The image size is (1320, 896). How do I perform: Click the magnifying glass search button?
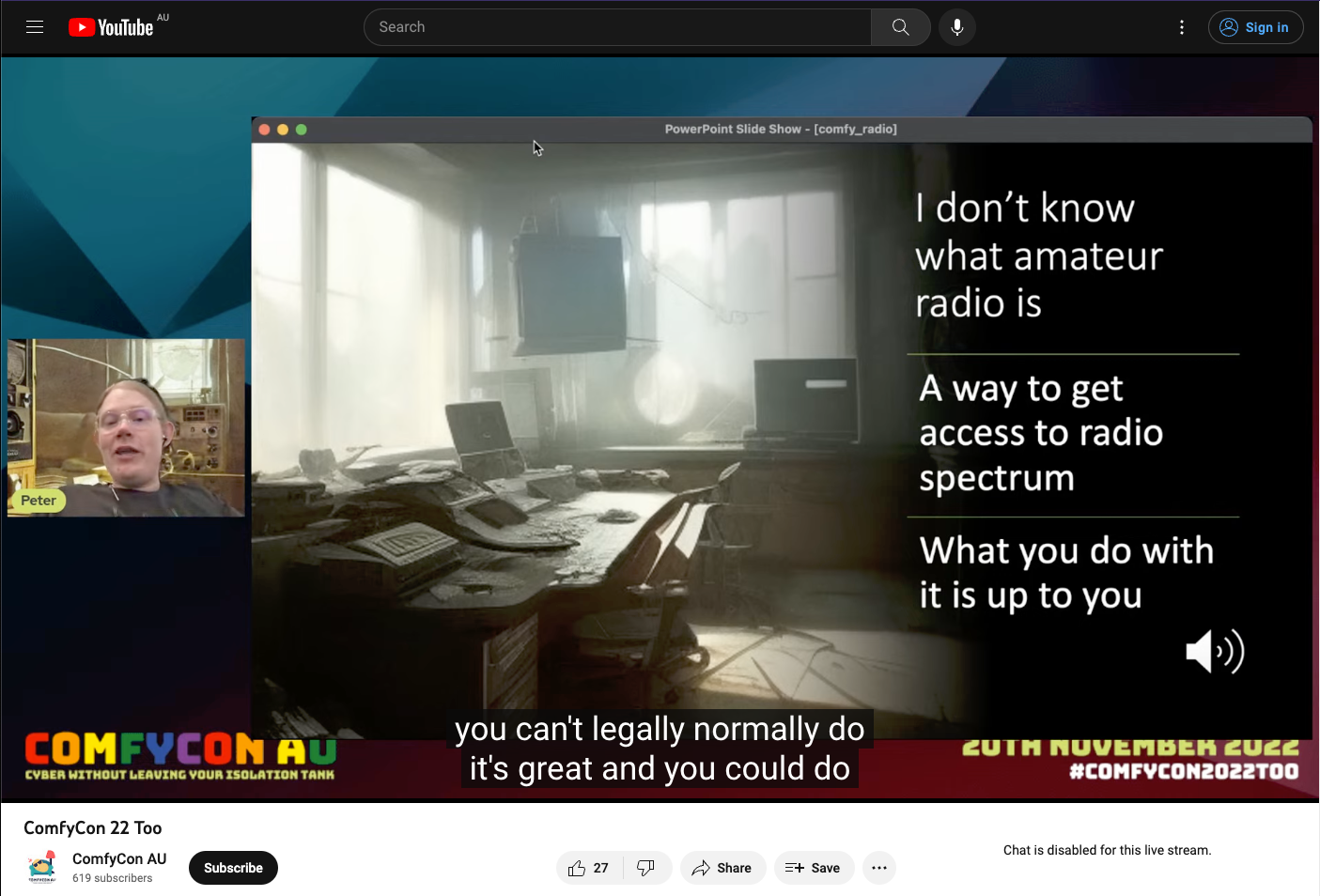(x=900, y=27)
